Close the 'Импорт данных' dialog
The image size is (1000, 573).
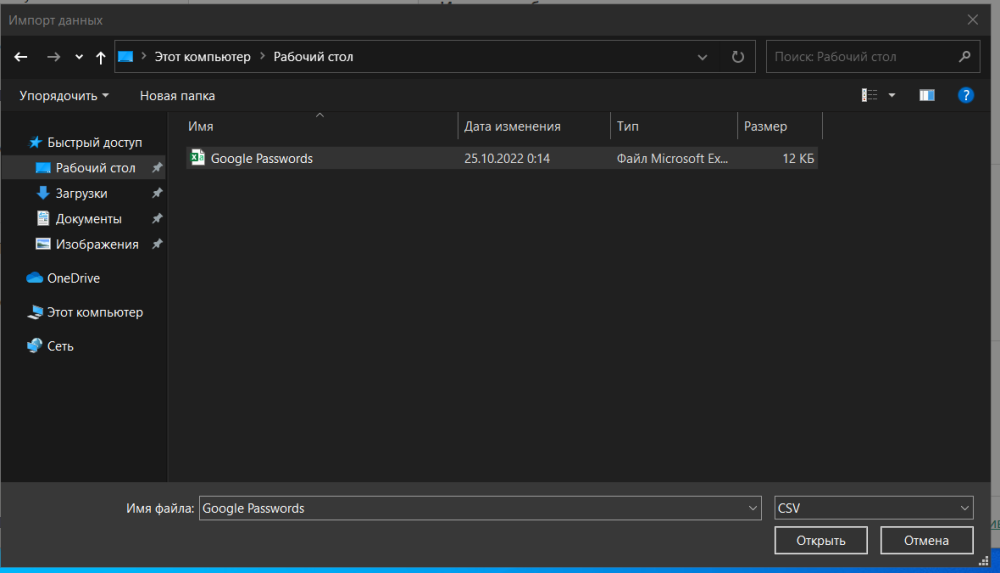click(x=973, y=20)
